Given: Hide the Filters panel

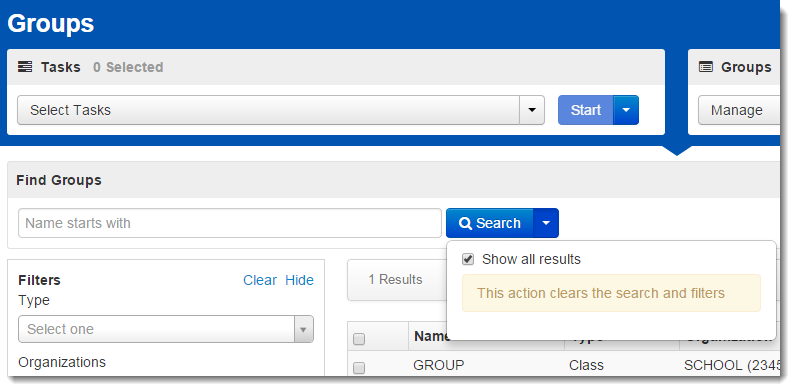Looking at the screenshot, I should pyautogui.click(x=299, y=280).
